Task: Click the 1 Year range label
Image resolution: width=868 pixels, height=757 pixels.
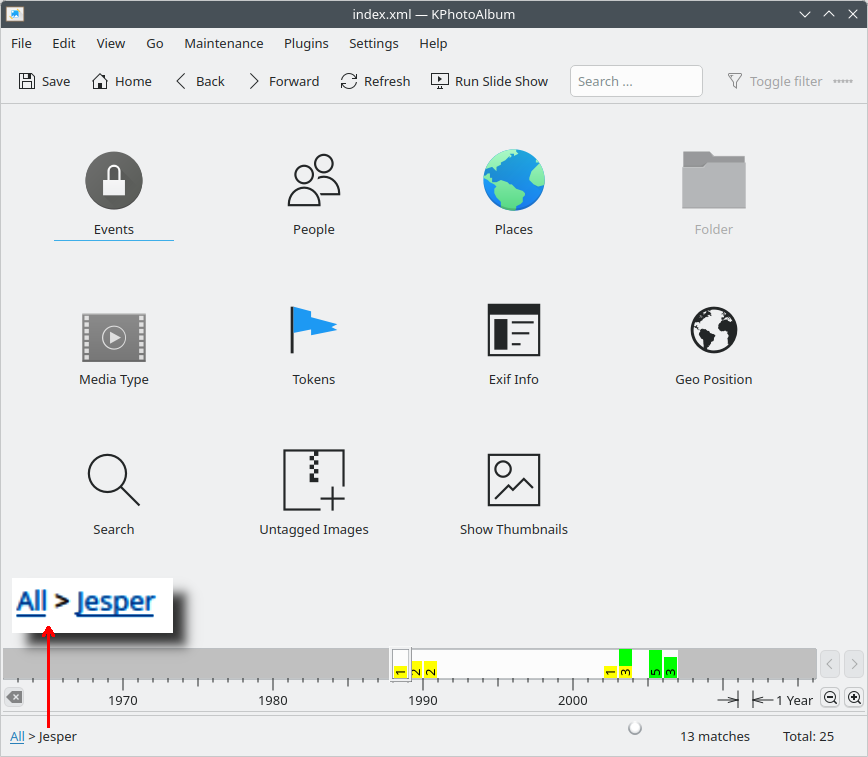Action: (x=794, y=701)
